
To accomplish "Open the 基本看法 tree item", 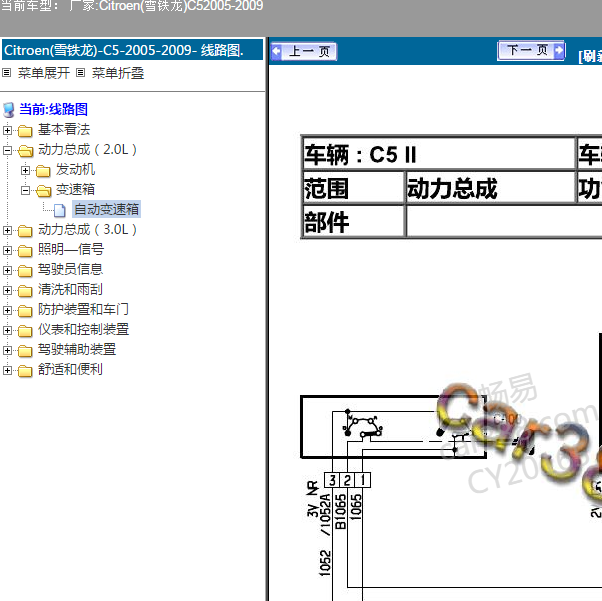I will [64, 129].
